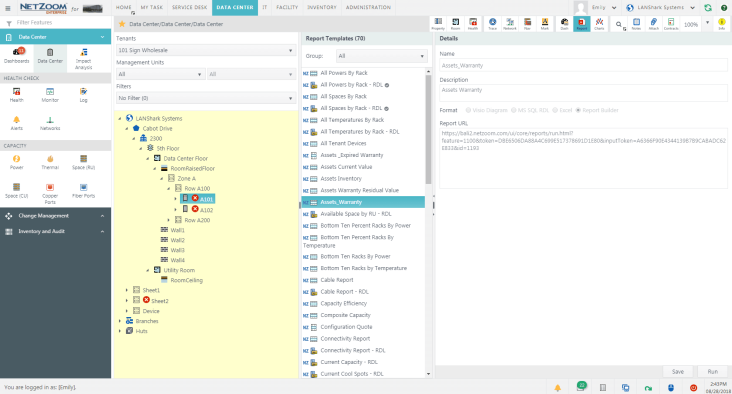Open the Filters dropdown showing No Filter

[x=205, y=98]
